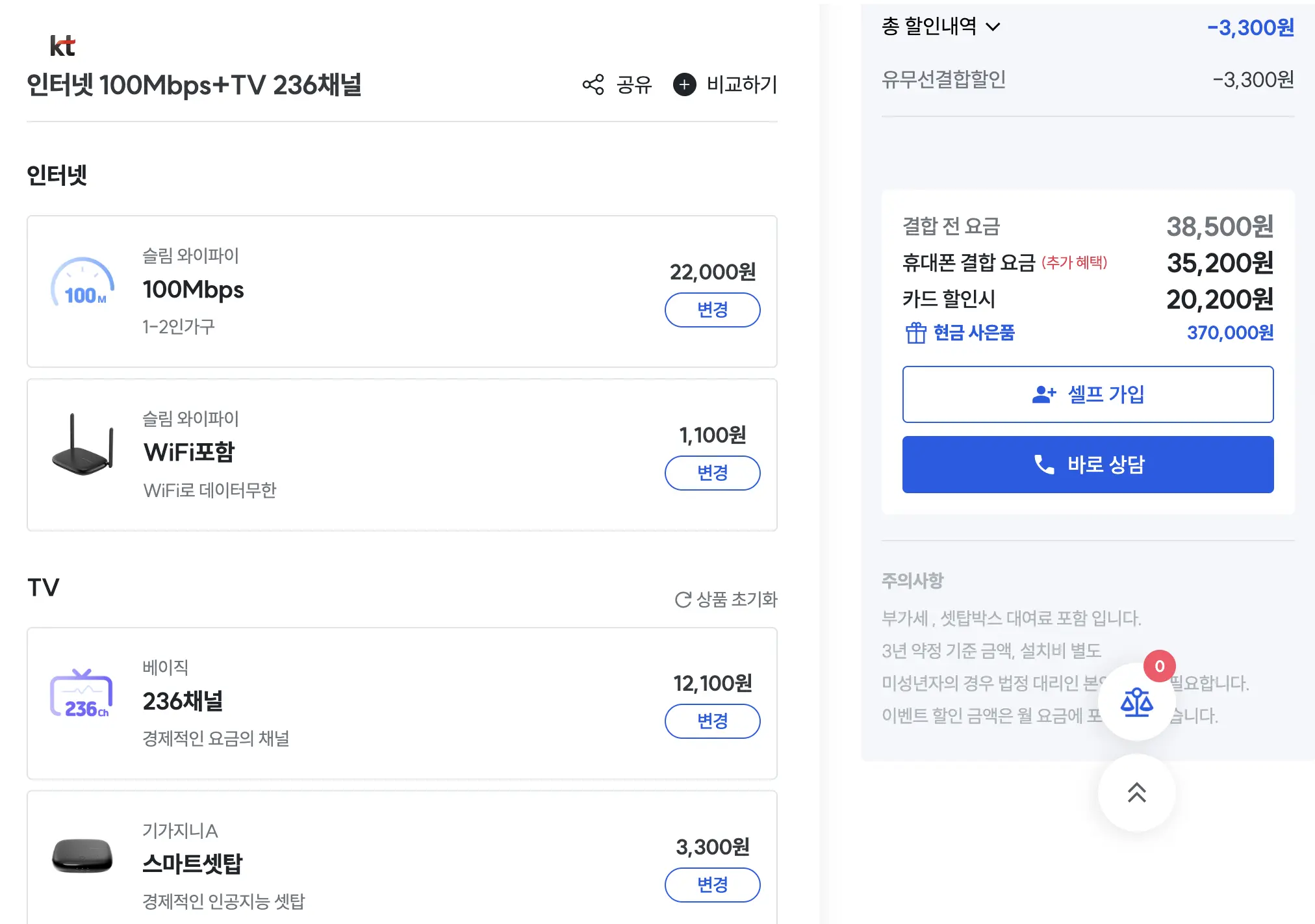Click the gift icon beside 현금 사은품
Image resolution: width=1315 pixels, height=924 pixels.
click(x=915, y=333)
